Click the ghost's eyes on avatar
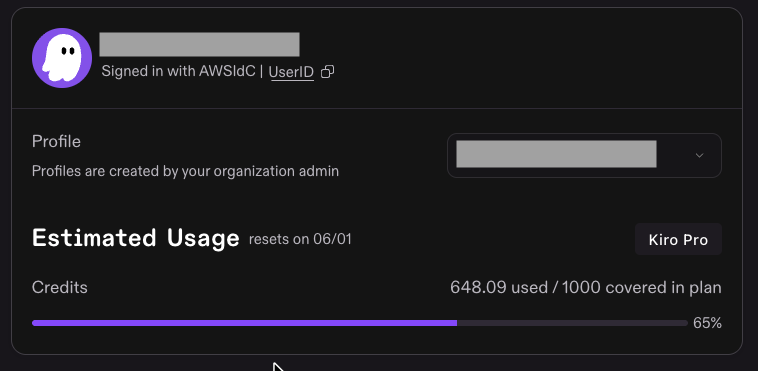 click(68, 50)
